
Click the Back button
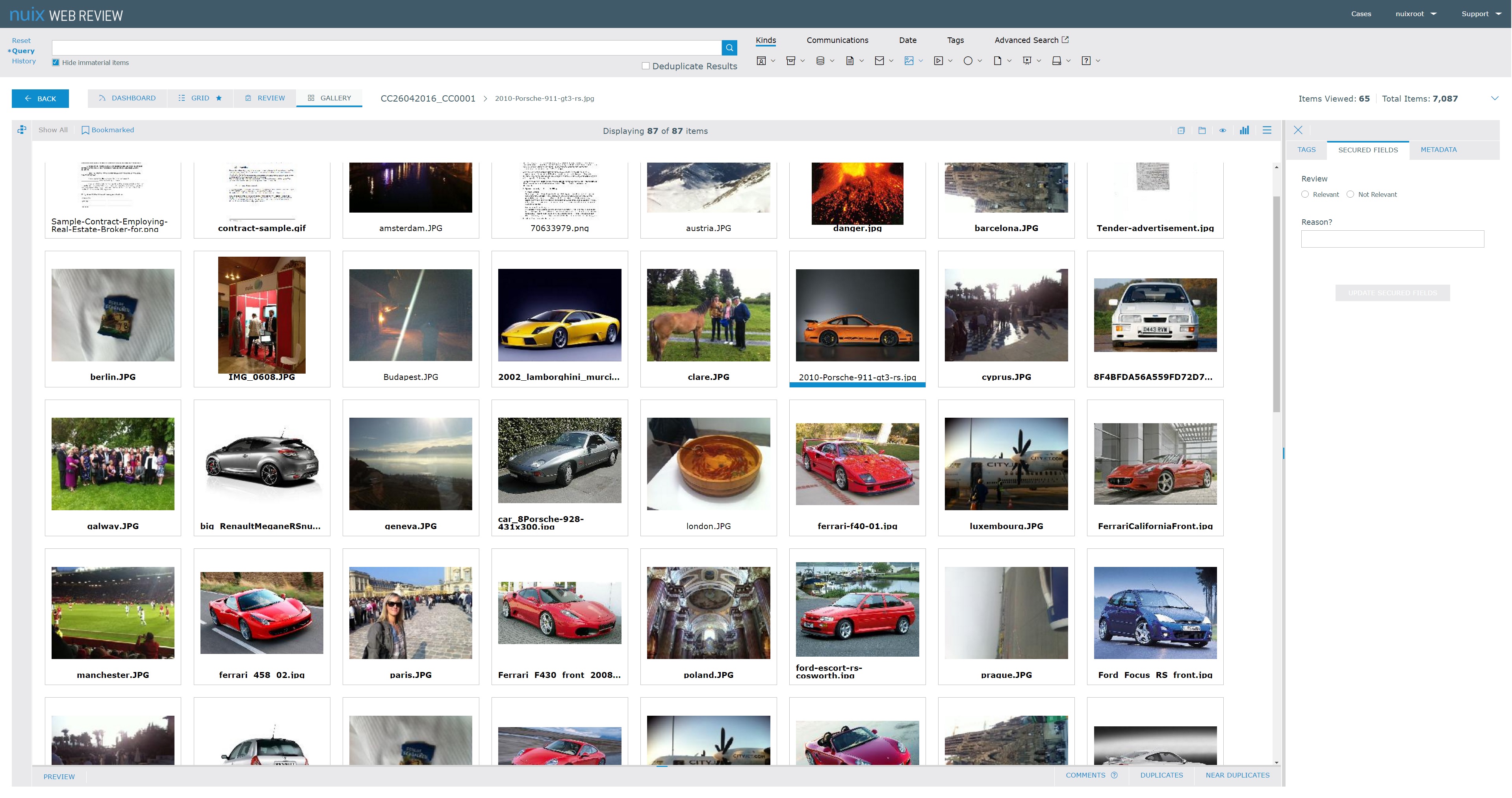coord(40,98)
